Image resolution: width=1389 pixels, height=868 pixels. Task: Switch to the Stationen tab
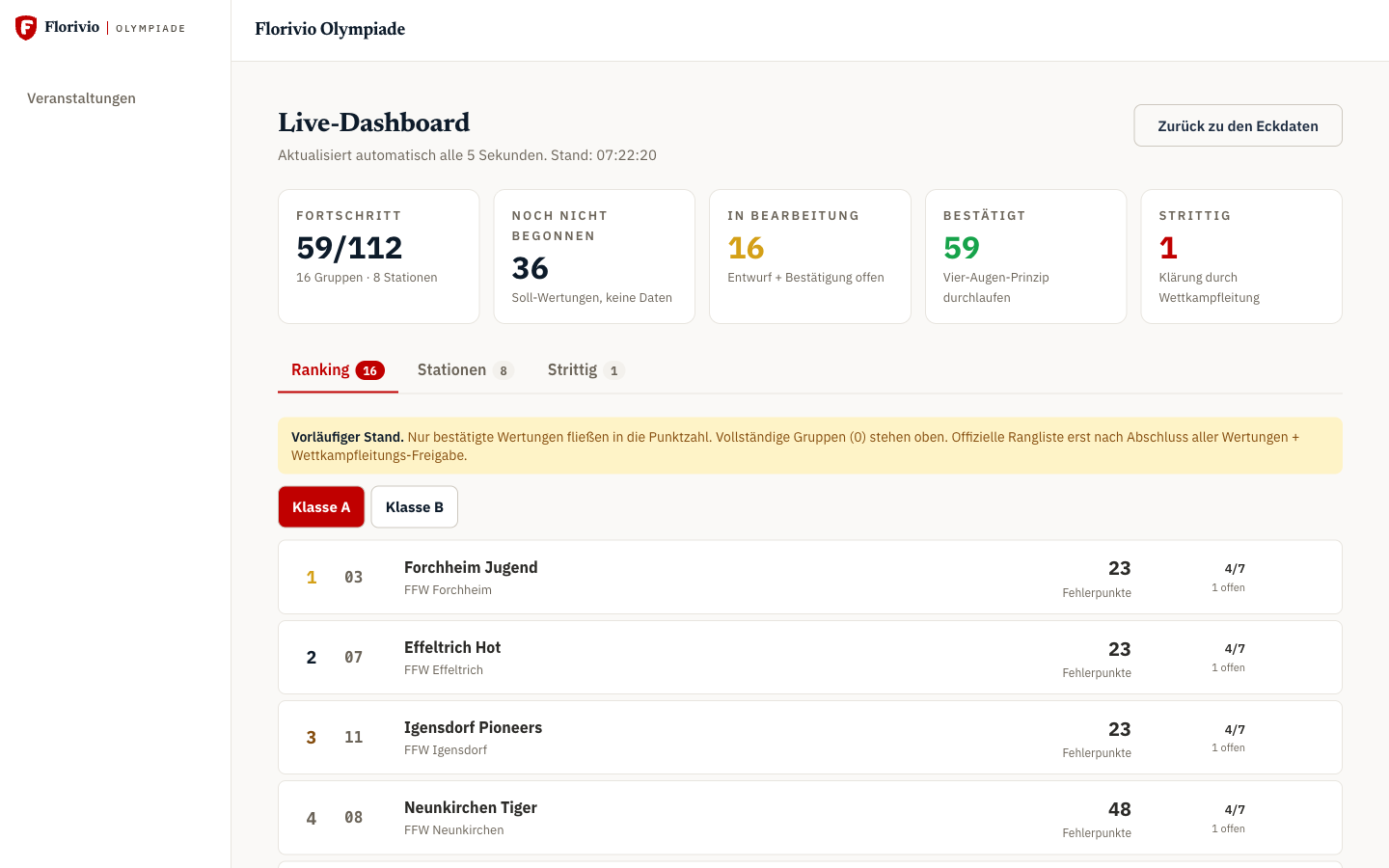click(465, 370)
